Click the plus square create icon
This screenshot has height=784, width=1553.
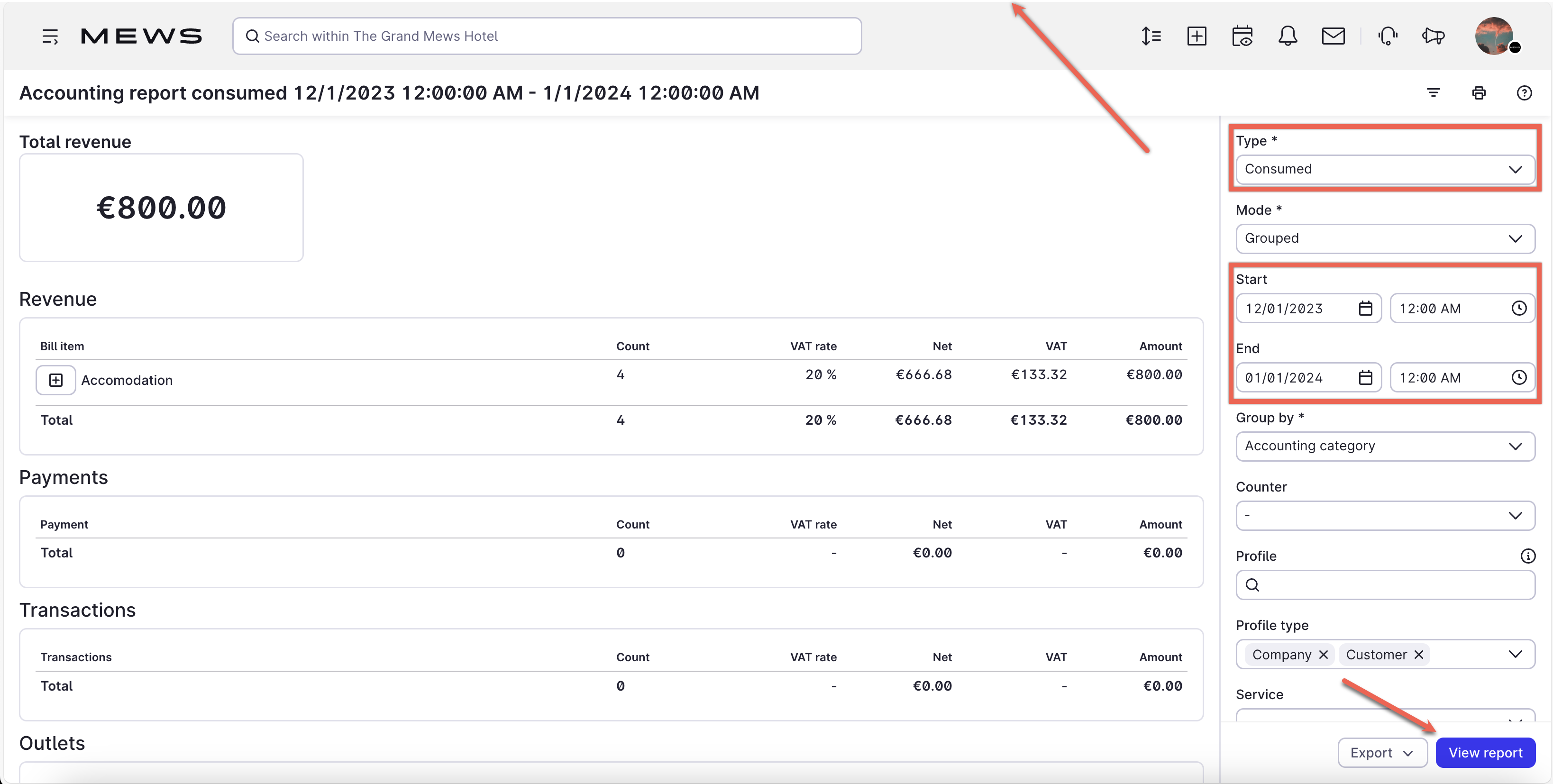[1197, 36]
